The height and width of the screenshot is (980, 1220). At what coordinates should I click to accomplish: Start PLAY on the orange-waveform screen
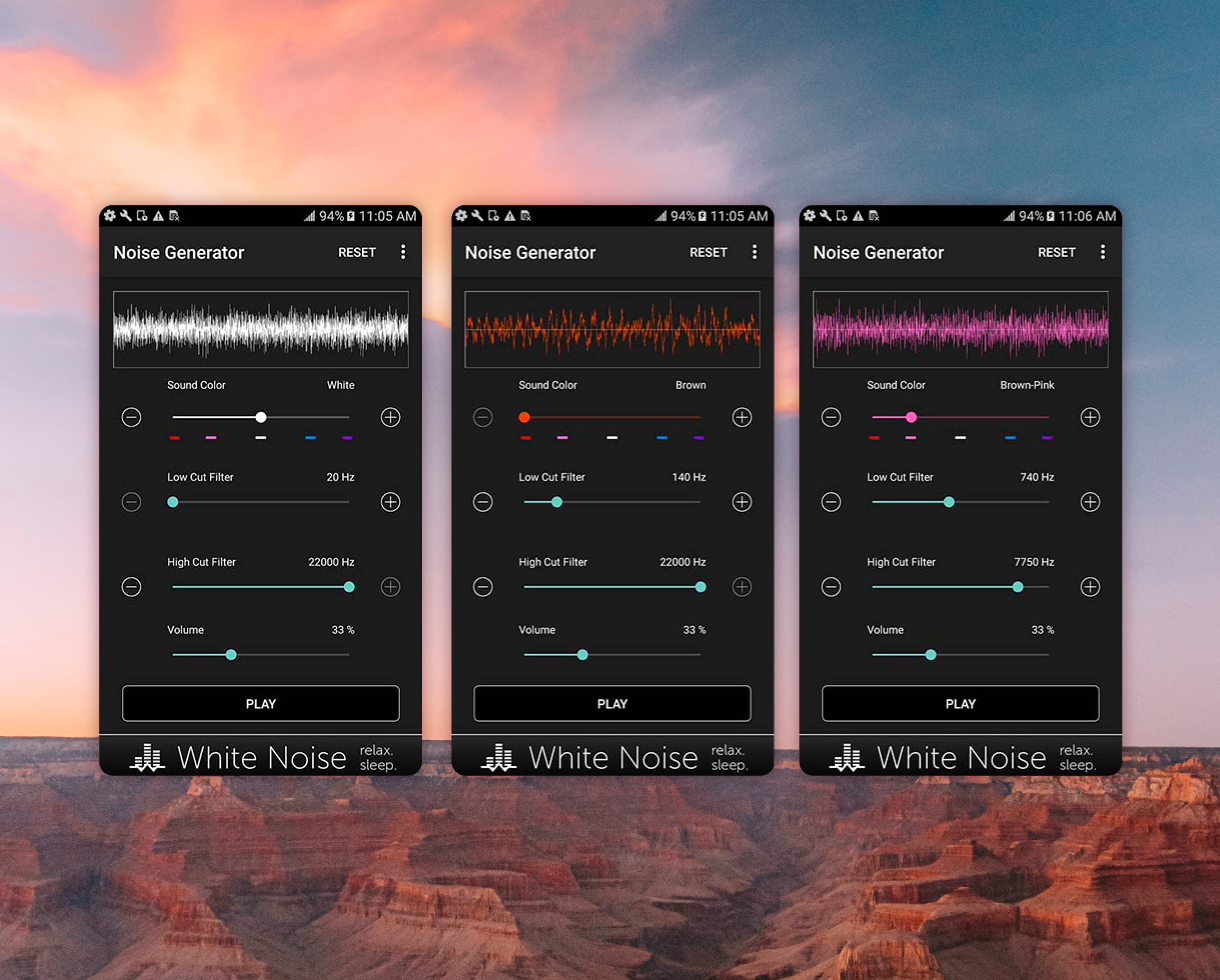coord(612,704)
